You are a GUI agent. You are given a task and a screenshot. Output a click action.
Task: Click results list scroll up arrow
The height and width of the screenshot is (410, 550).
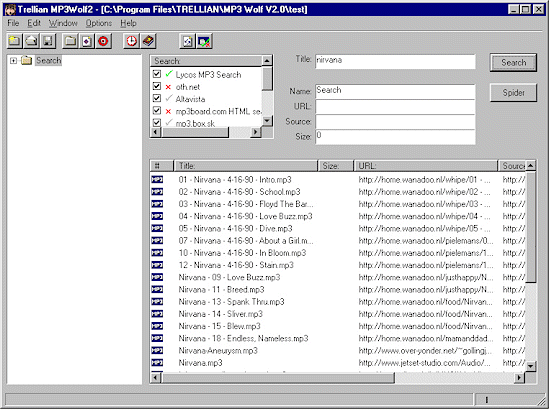531,166
